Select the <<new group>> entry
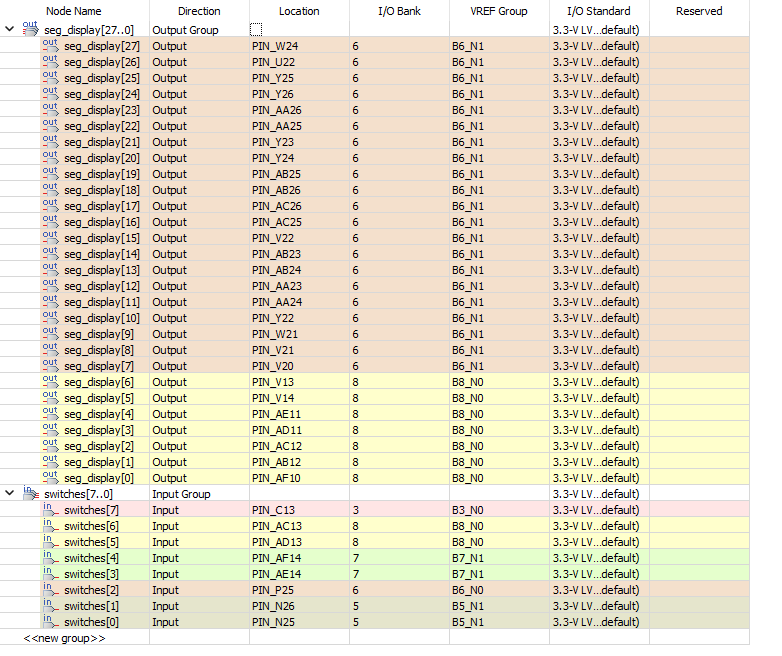Image resolution: width=782 pixels, height=656 pixels. point(65,638)
